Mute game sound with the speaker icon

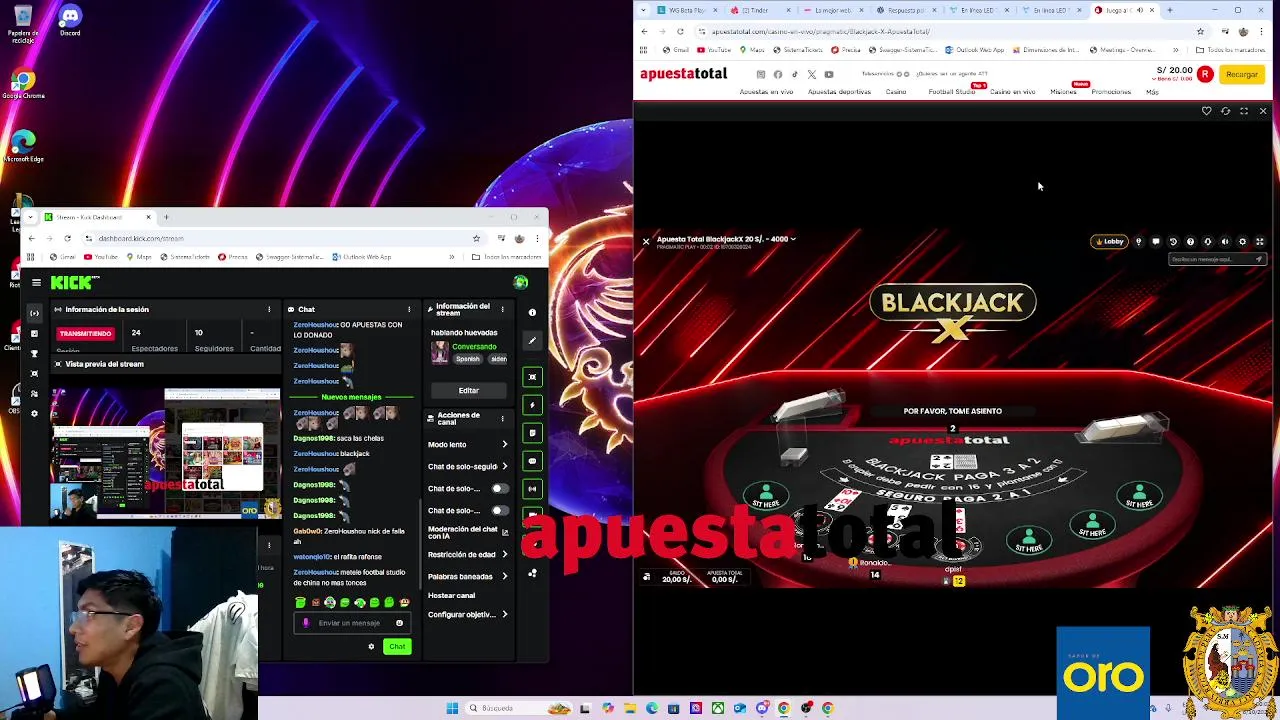pyautogui.click(x=1225, y=242)
